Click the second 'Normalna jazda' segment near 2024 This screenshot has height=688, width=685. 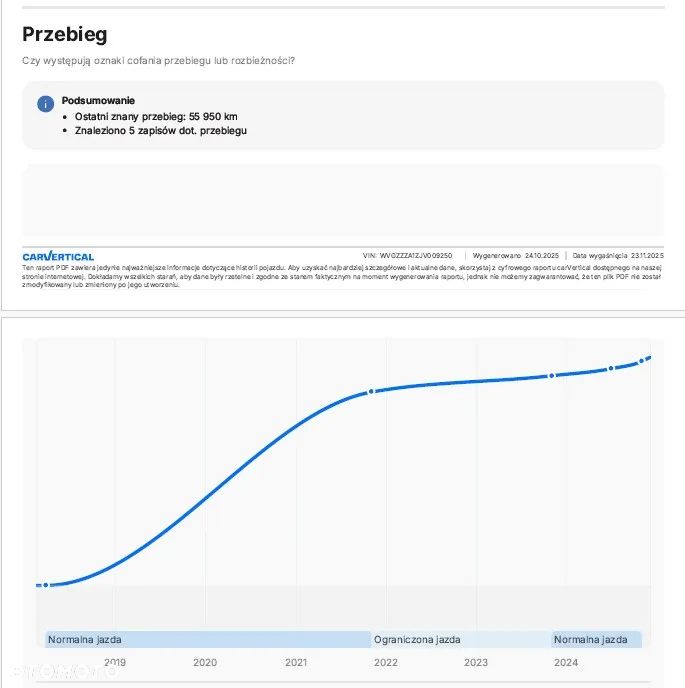click(x=596, y=640)
